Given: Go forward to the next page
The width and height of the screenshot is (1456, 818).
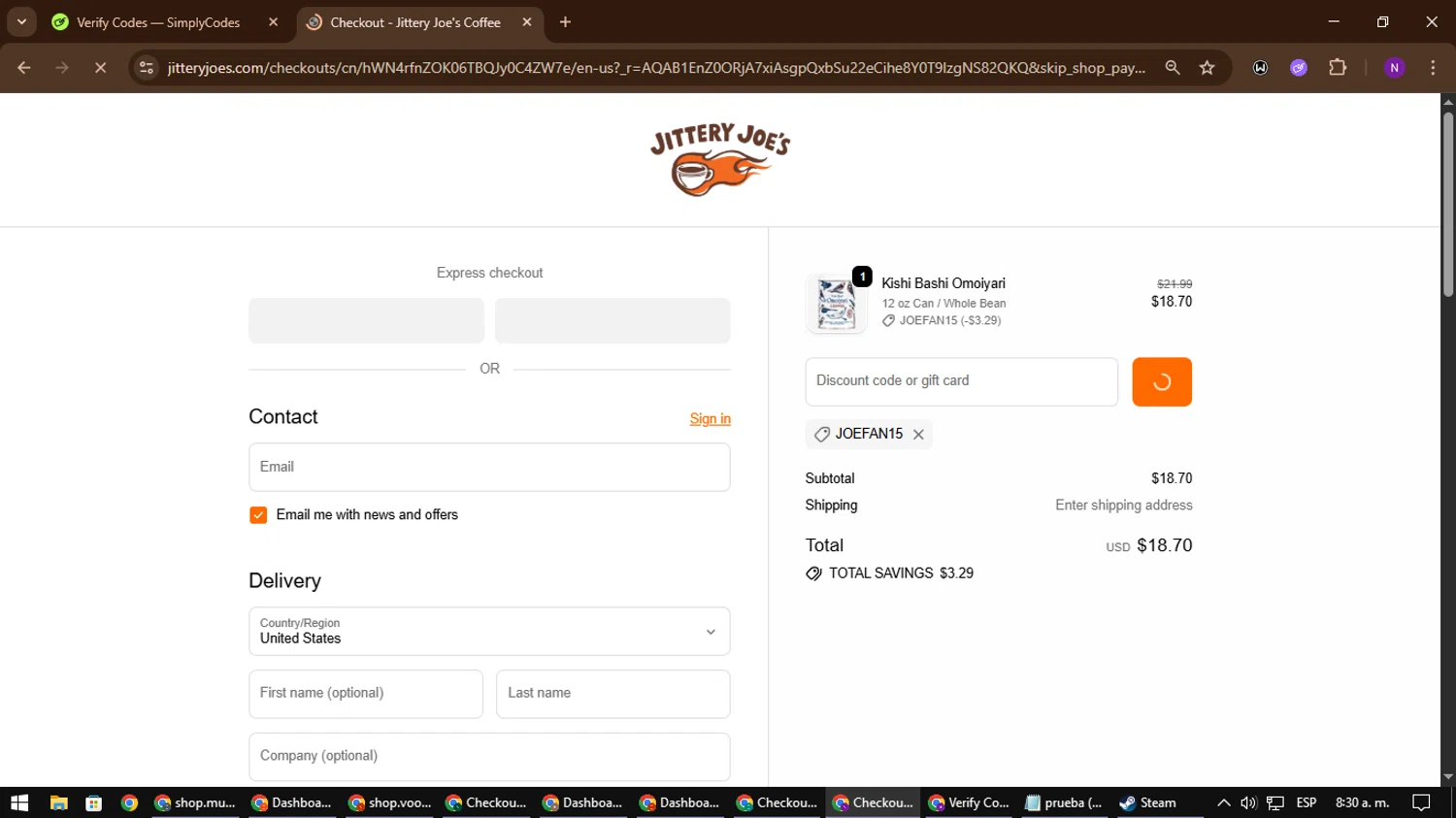Looking at the screenshot, I should pyautogui.click(x=62, y=68).
